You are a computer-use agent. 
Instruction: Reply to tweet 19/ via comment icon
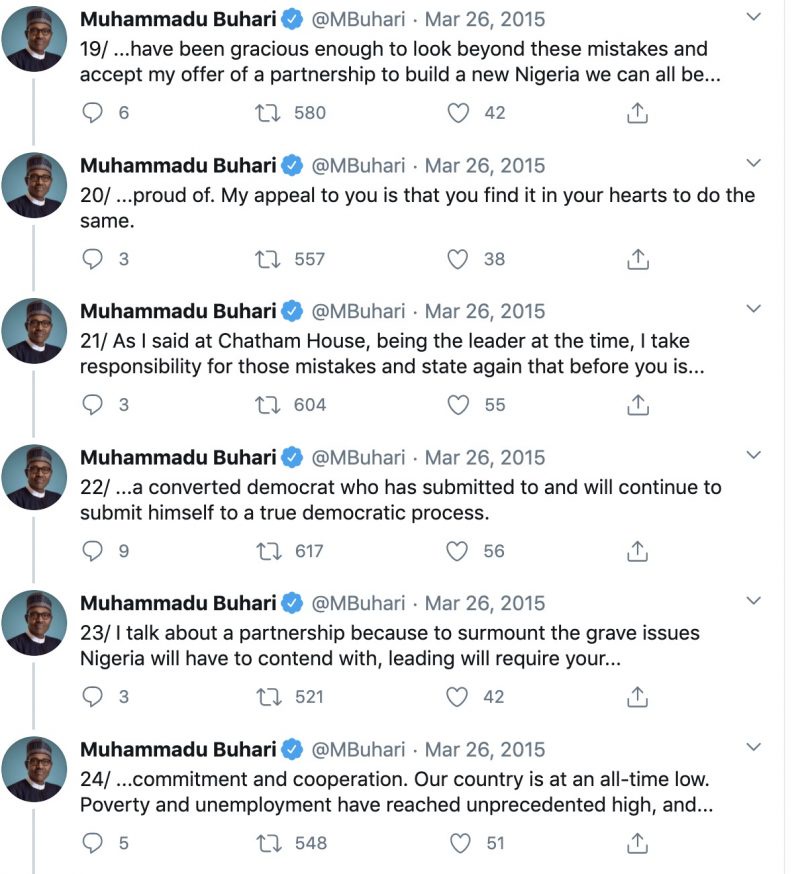[x=93, y=113]
